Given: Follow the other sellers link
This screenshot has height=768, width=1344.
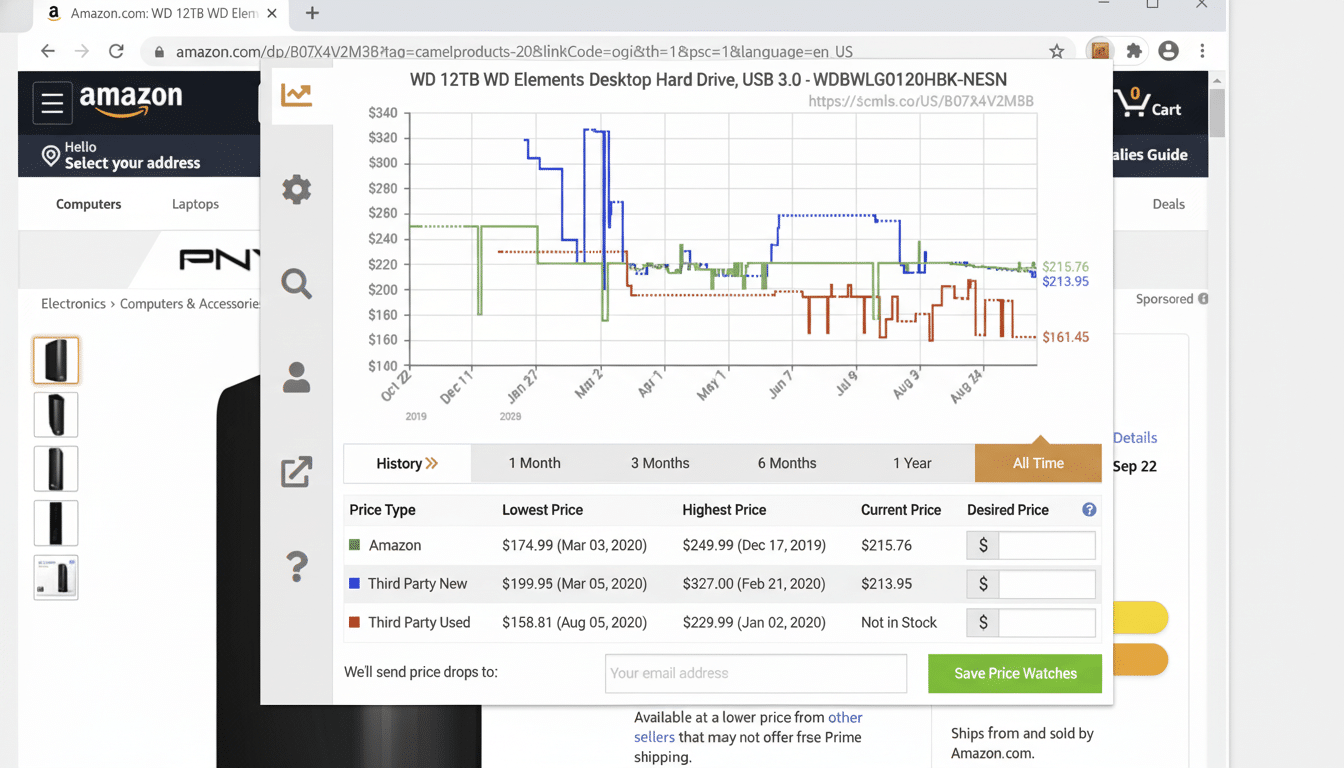Looking at the screenshot, I should pos(845,717).
